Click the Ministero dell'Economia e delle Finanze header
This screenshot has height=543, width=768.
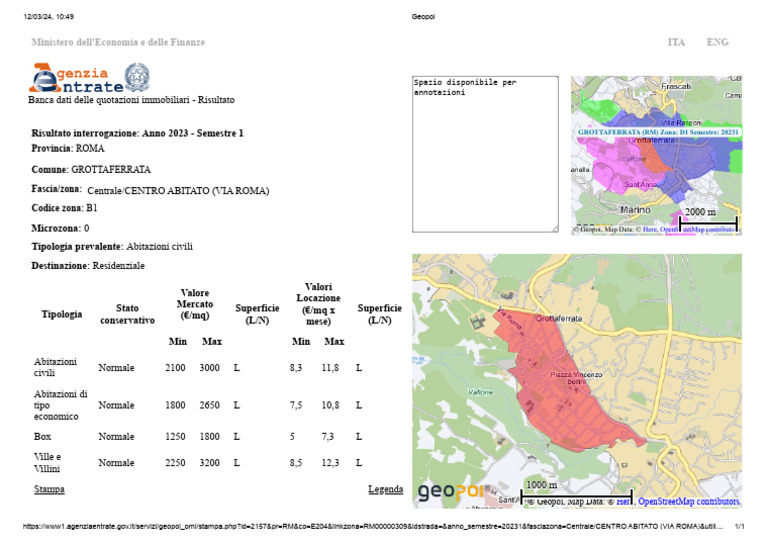(118, 42)
